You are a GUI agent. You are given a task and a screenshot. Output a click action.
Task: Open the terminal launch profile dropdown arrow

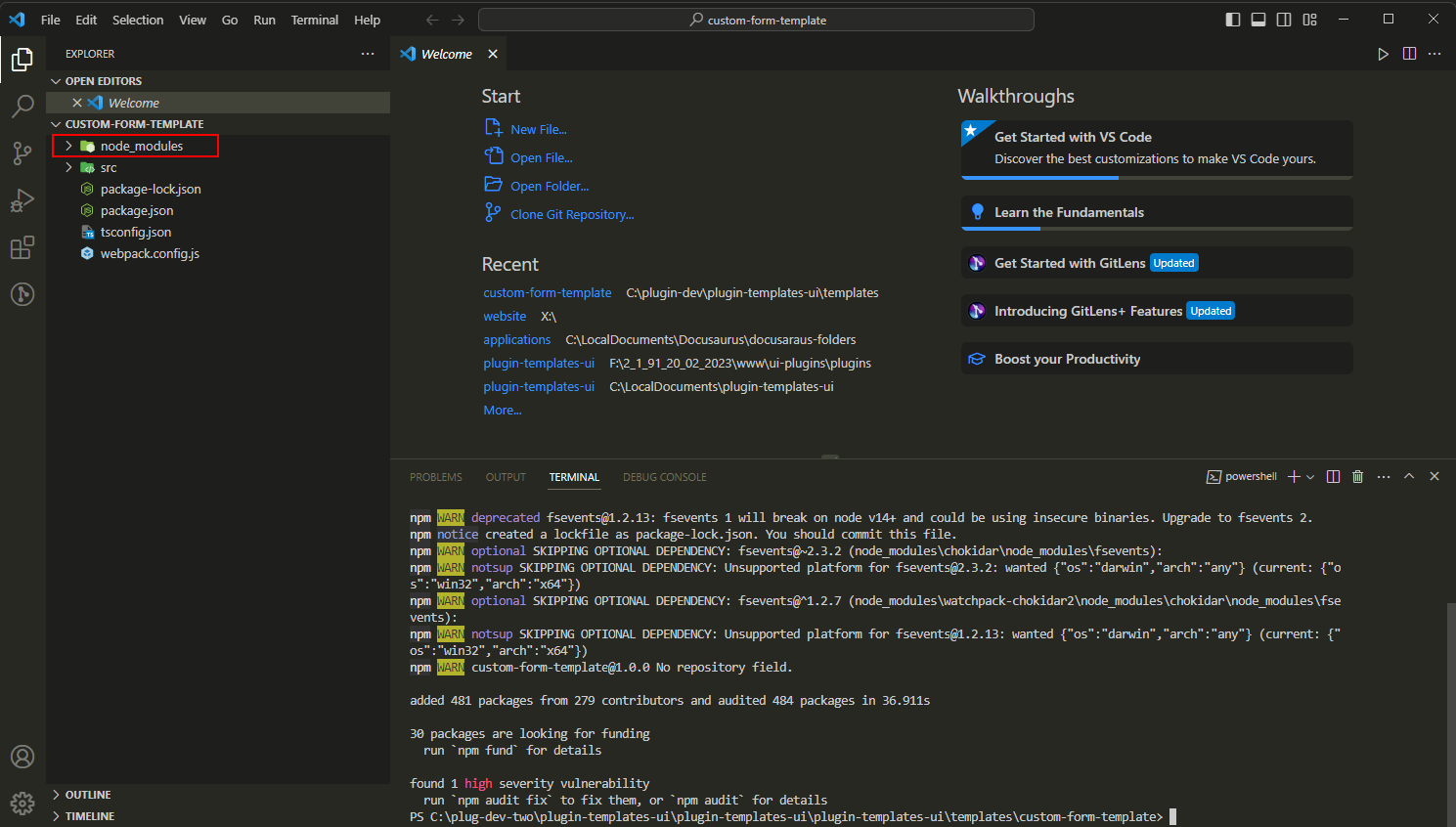click(x=1310, y=476)
